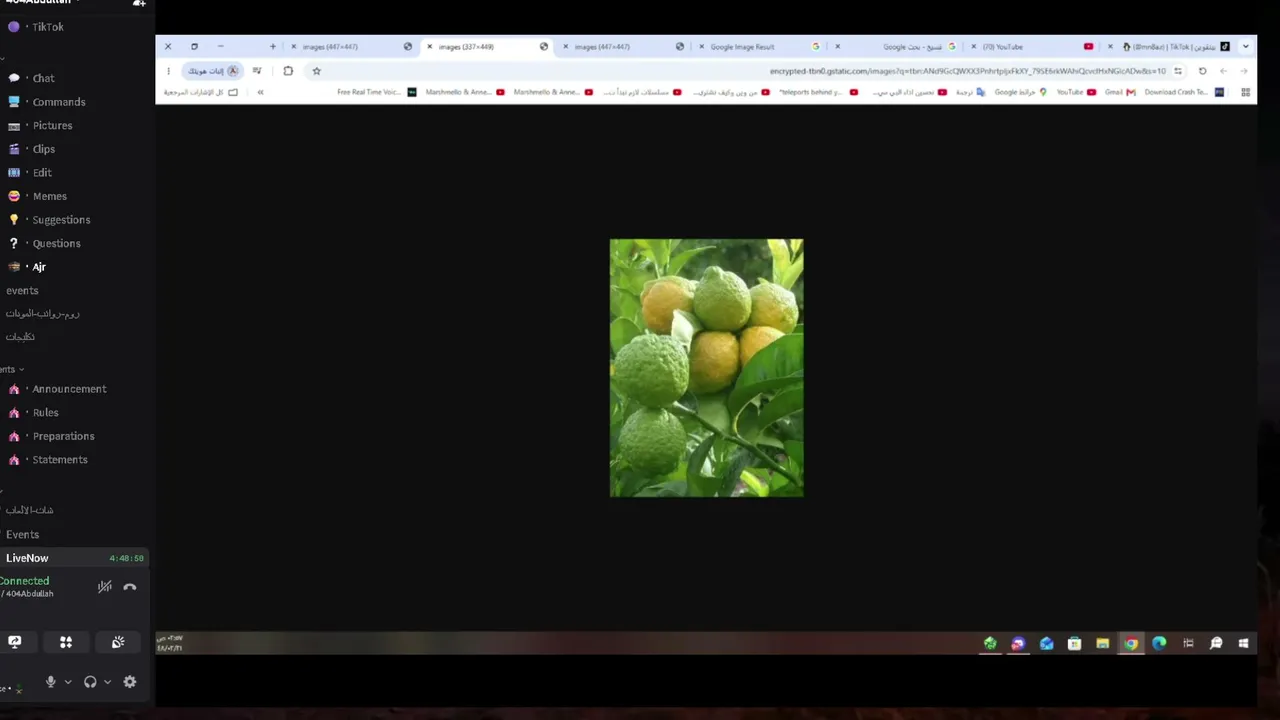Expand microphone input options chevron
This screenshot has width=1280, height=720.
tap(67, 682)
